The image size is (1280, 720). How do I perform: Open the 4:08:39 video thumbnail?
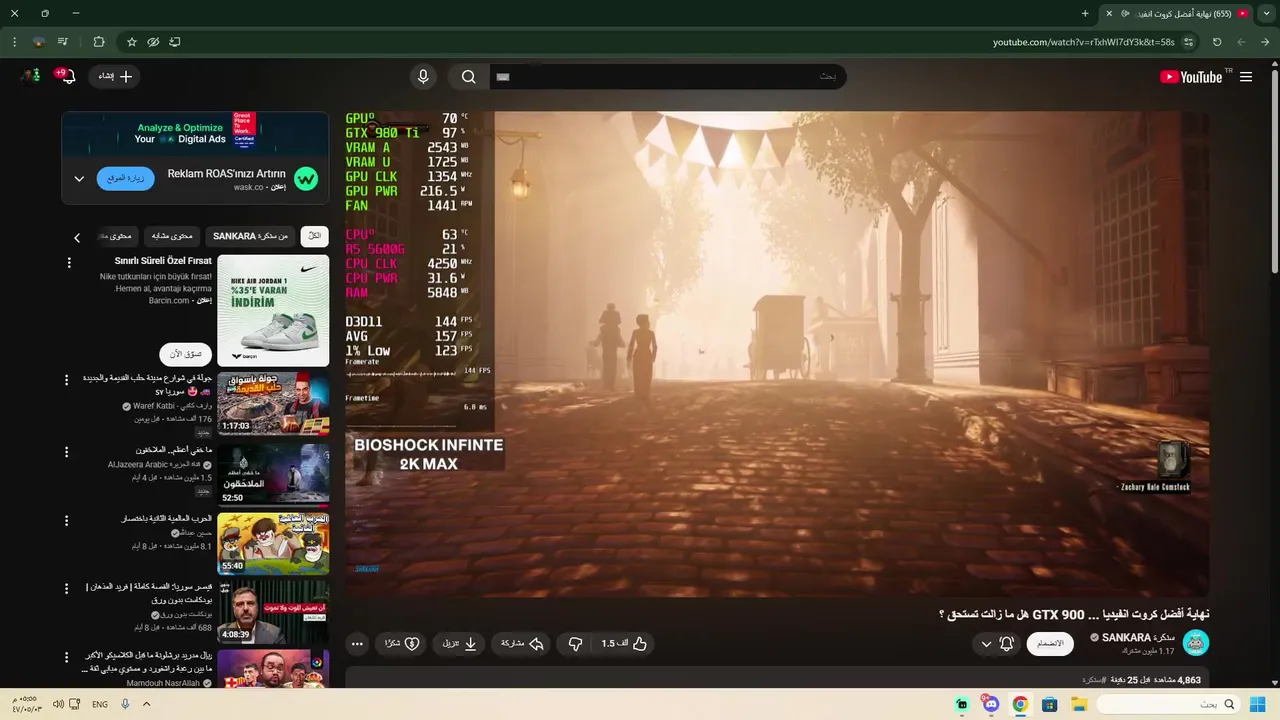[x=273, y=613]
